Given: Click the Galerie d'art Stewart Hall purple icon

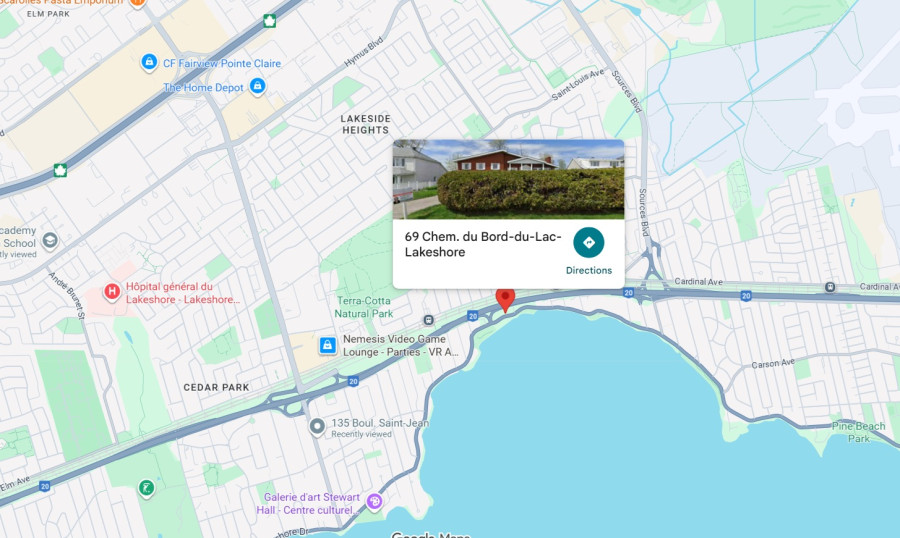Looking at the screenshot, I should click(x=374, y=502).
